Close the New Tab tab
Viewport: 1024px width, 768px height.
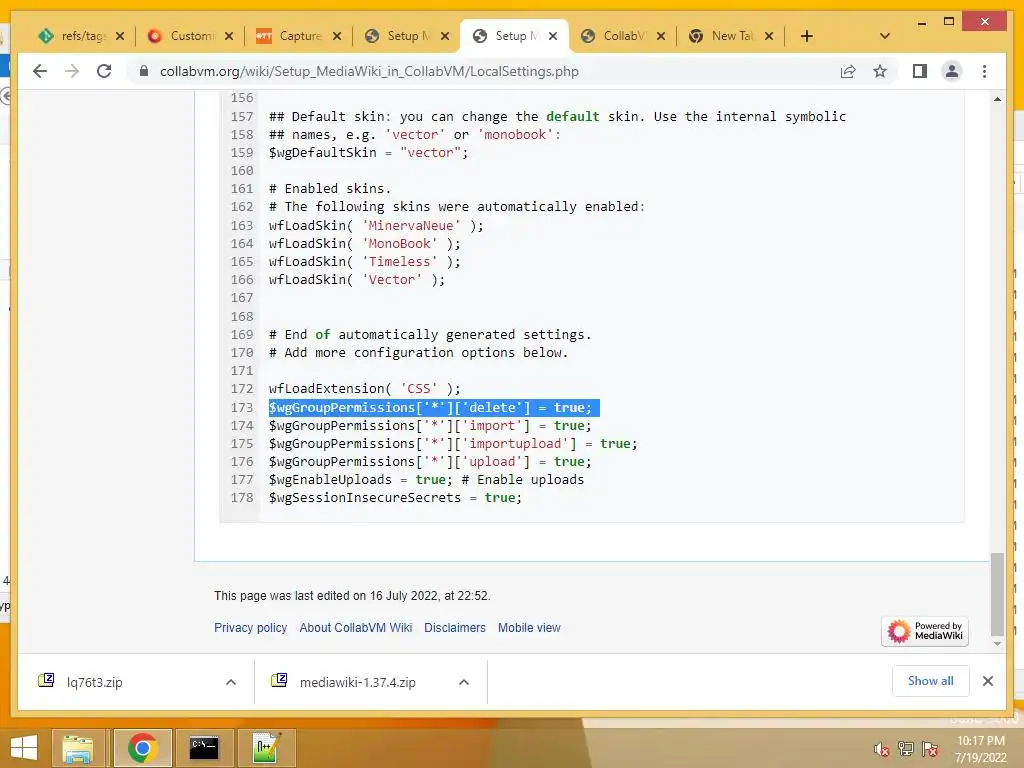769,36
